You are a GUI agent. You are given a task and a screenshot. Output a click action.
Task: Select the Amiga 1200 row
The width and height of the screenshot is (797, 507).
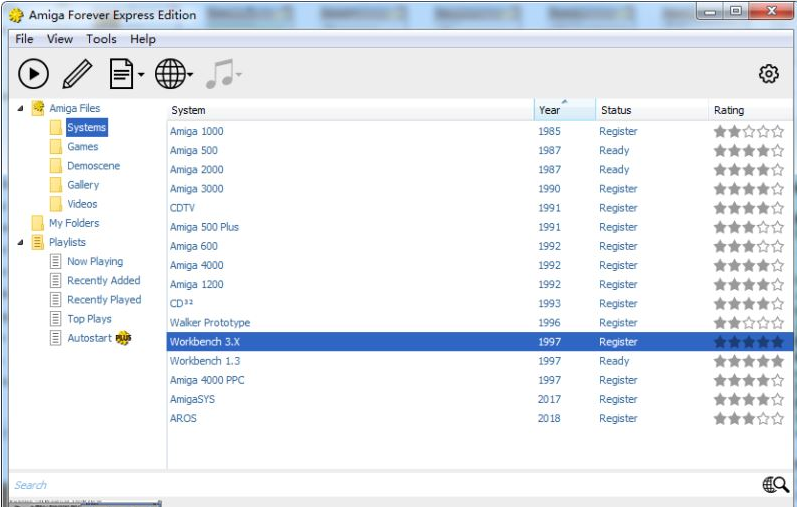tap(480, 285)
